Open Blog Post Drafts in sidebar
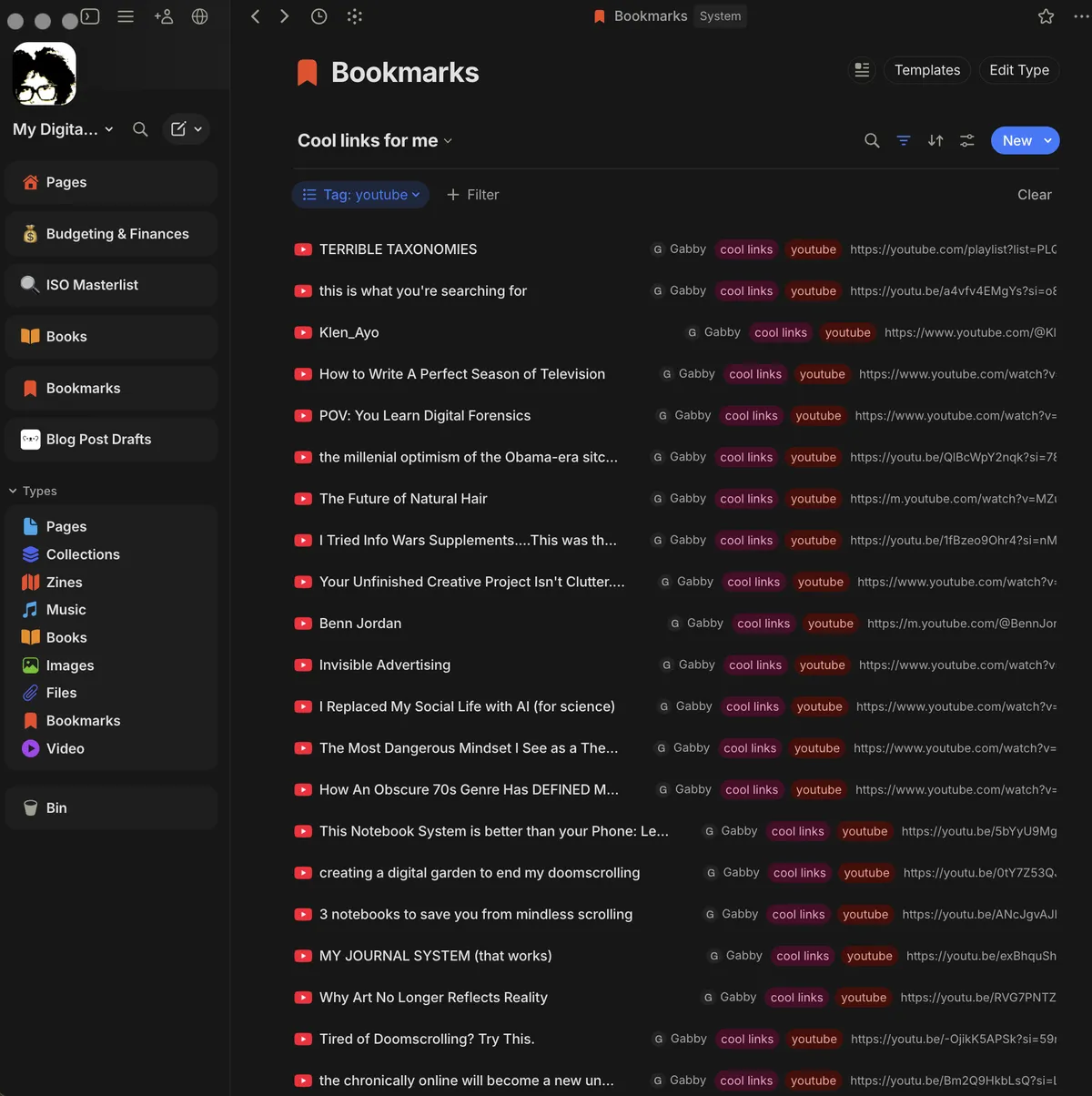This screenshot has width=1092, height=1096. (x=110, y=439)
